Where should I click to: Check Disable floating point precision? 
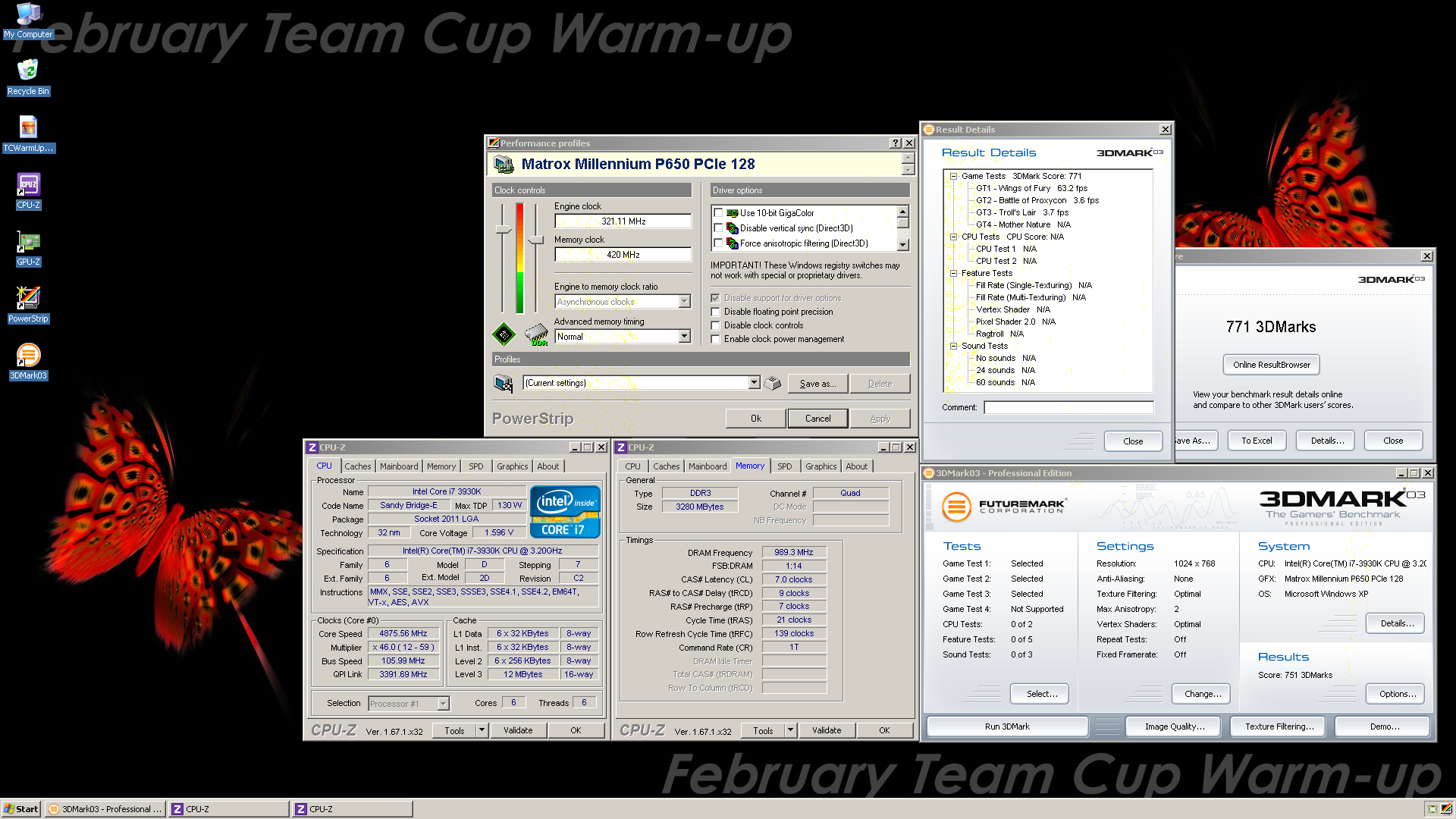pos(715,312)
